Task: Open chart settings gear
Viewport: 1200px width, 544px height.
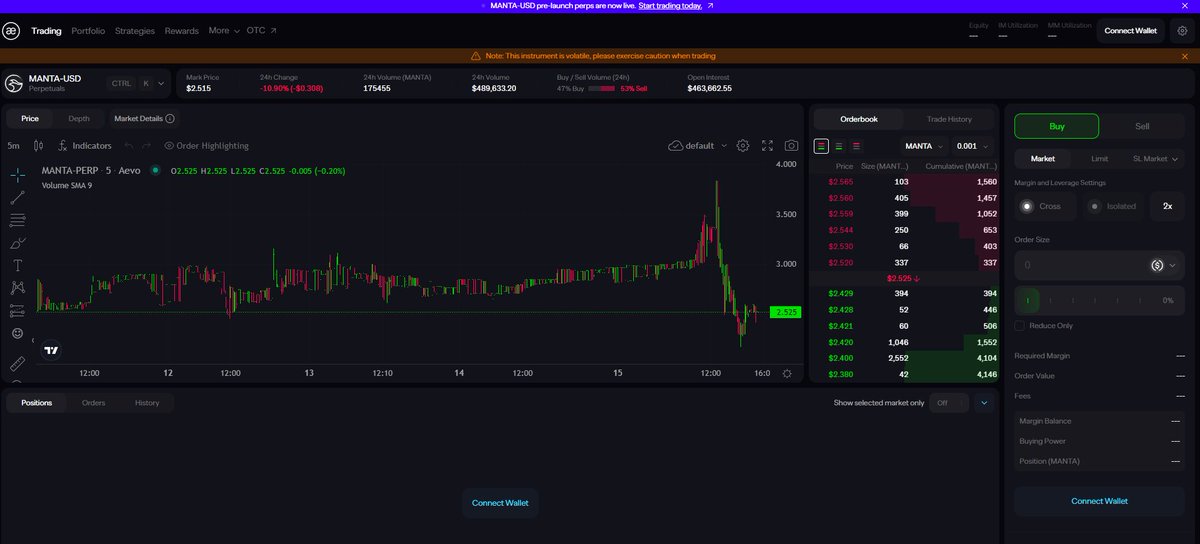Action: click(743, 146)
